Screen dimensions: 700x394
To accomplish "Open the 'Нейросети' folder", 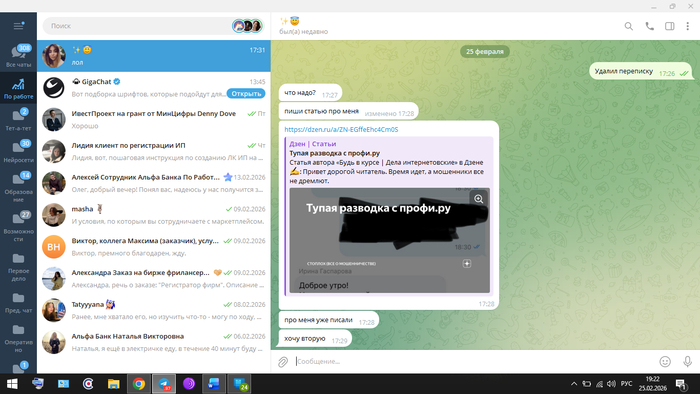I will 18,151.
